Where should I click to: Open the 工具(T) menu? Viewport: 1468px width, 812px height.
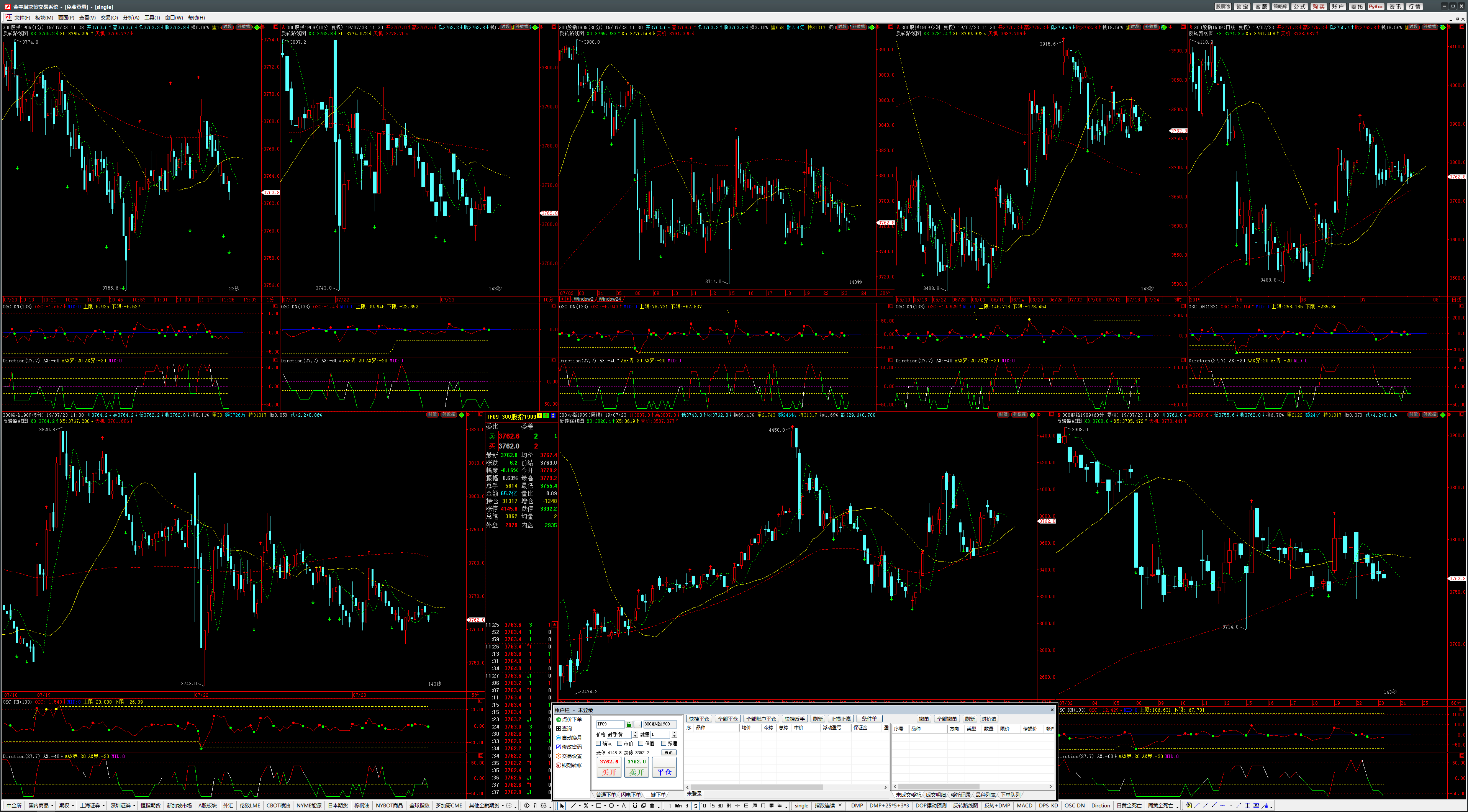[x=152, y=18]
